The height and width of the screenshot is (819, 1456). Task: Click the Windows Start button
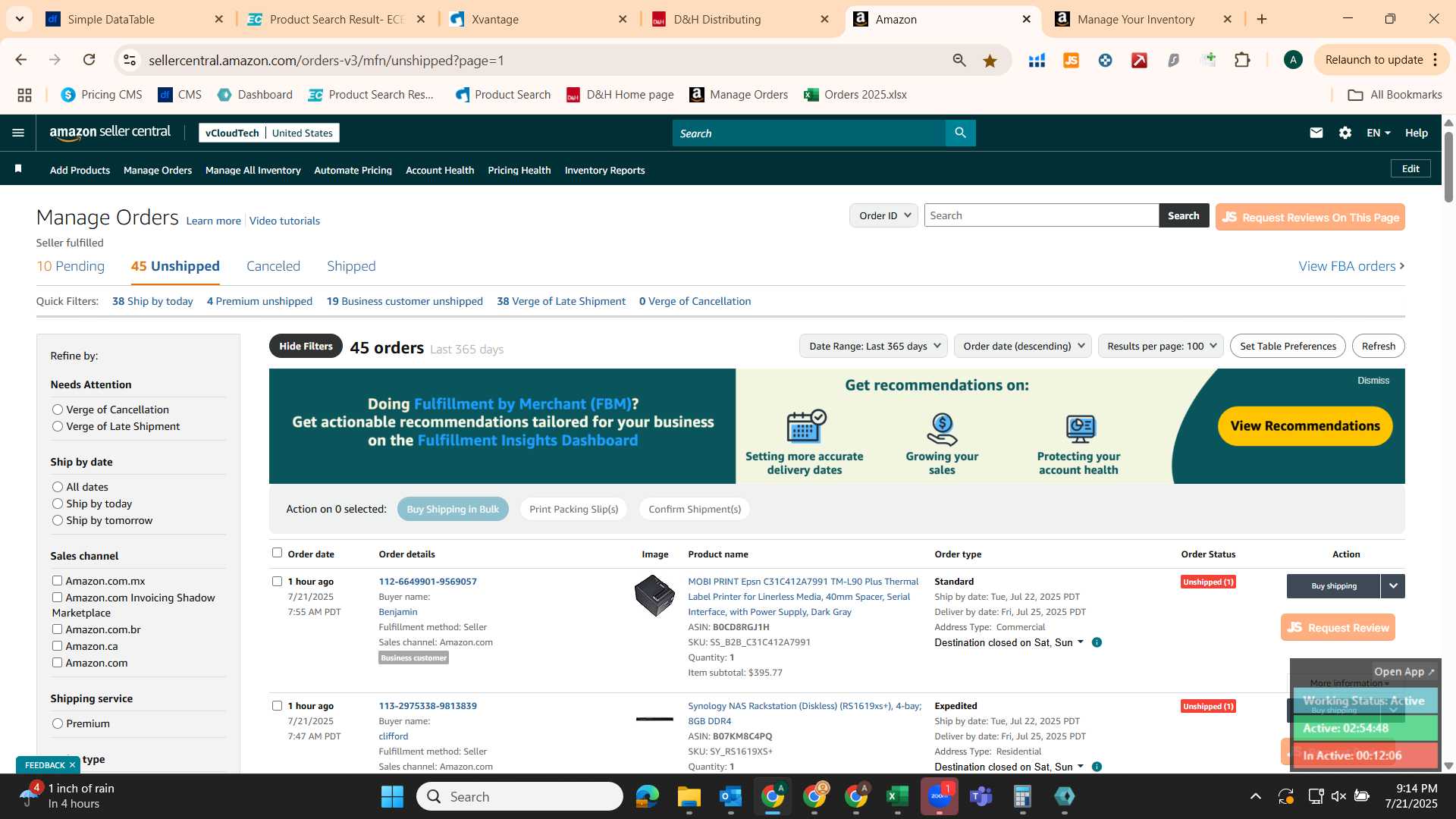pyautogui.click(x=392, y=796)
